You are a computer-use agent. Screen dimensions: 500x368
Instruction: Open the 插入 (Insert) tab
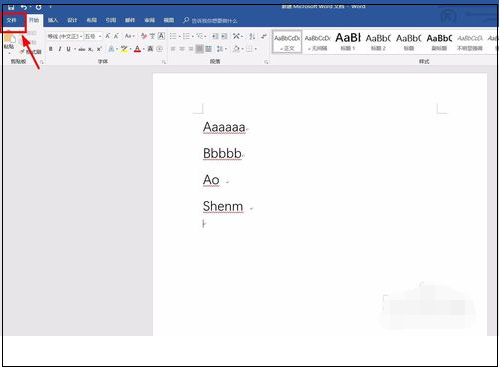pyautogui.click(x=53, y=20)
